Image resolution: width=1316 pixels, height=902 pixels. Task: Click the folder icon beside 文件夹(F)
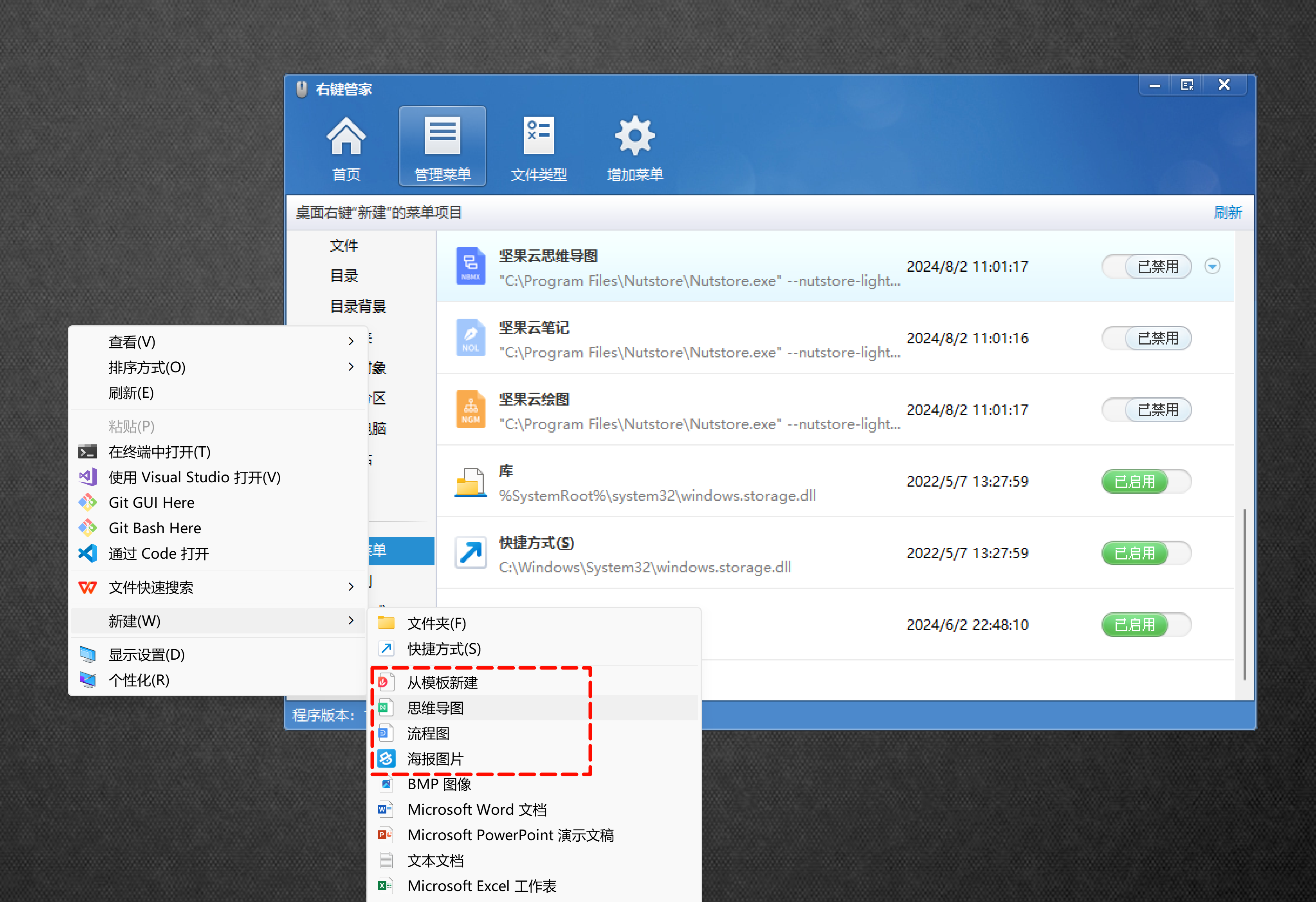tap(386, 623)
